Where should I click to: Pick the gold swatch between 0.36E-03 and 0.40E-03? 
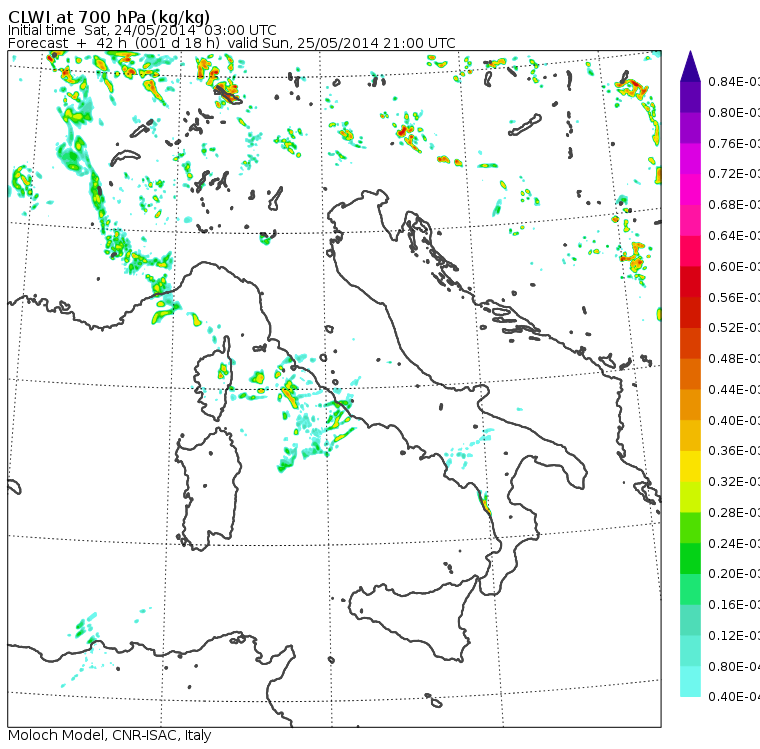(690, 436)
